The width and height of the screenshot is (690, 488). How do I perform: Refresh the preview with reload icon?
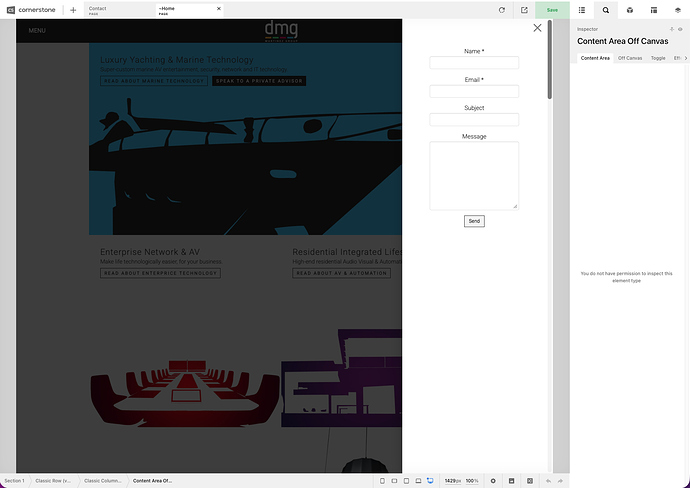point(502,10)
